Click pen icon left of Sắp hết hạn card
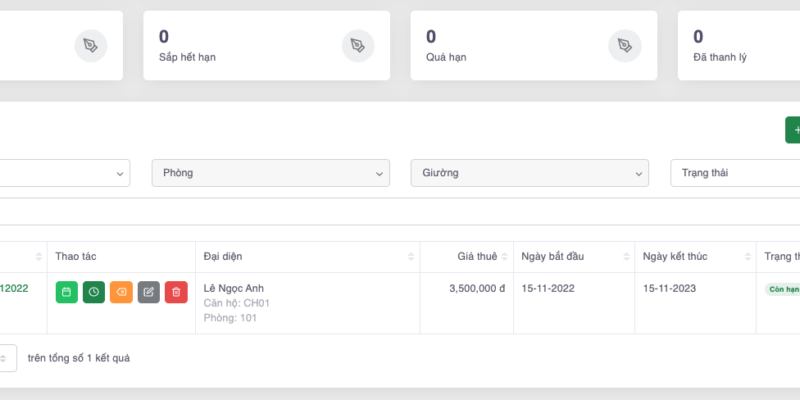The image size is (800, 400). pyautogui.click(x=90, y=46)
